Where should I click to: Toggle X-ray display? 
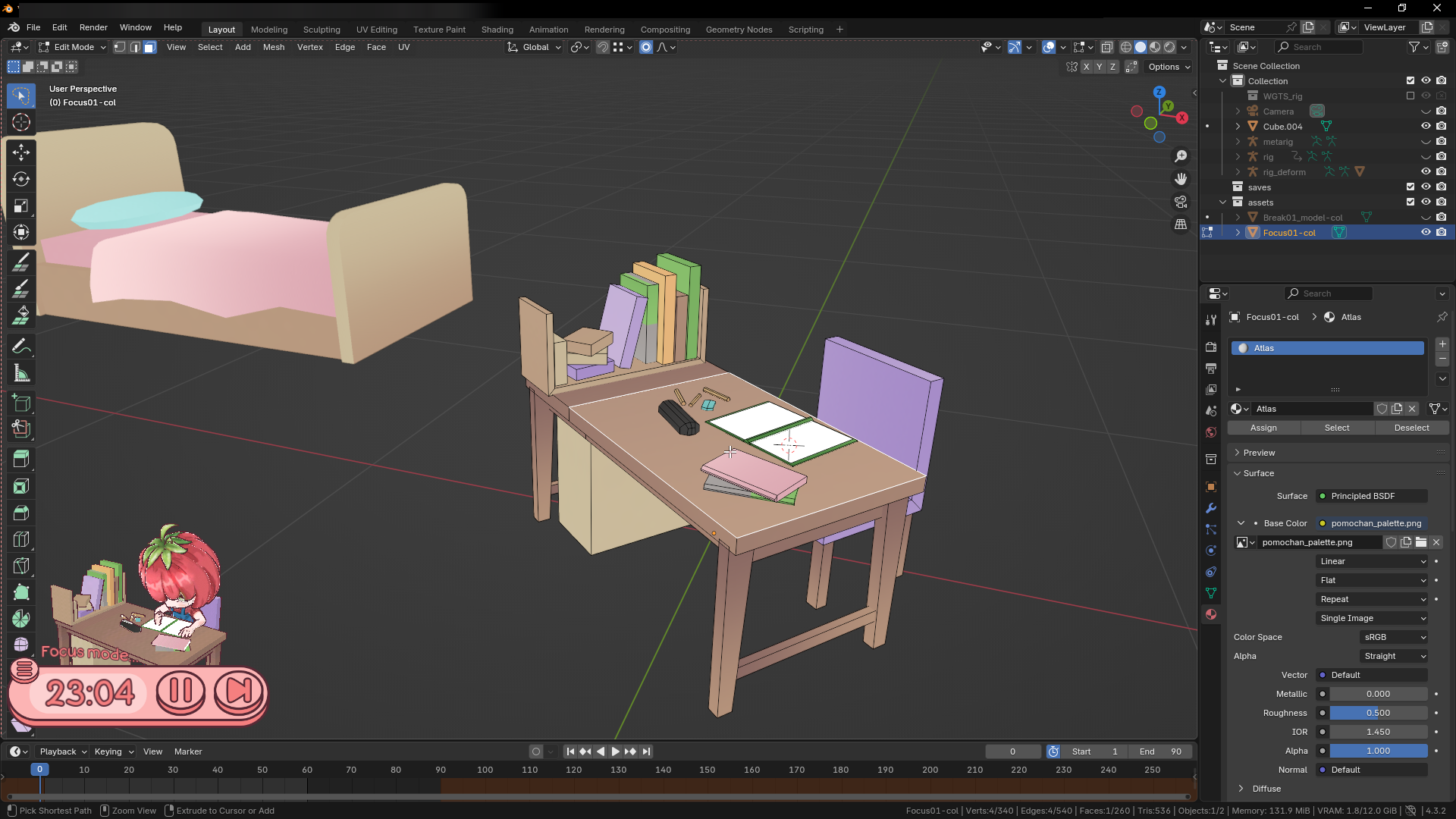click(1107, 47)
